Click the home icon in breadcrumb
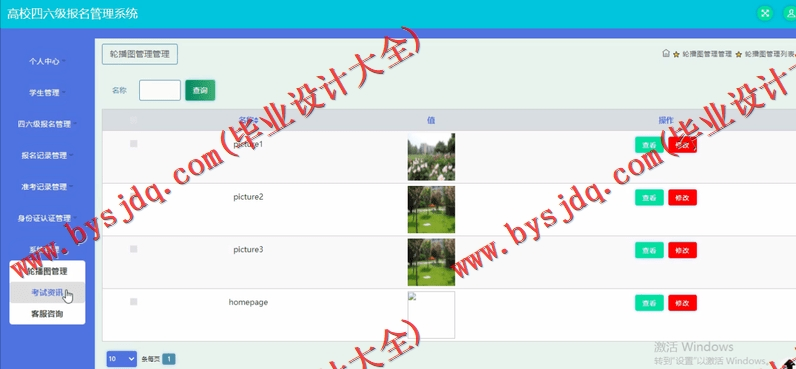This screenshot has width=796, height=369. 666,53
